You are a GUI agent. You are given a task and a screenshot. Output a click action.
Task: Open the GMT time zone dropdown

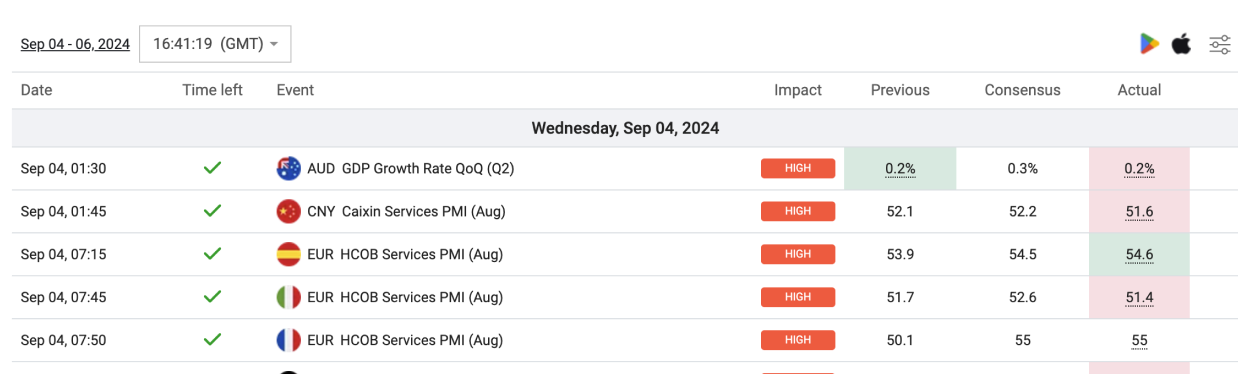click(x=215, y=44)
